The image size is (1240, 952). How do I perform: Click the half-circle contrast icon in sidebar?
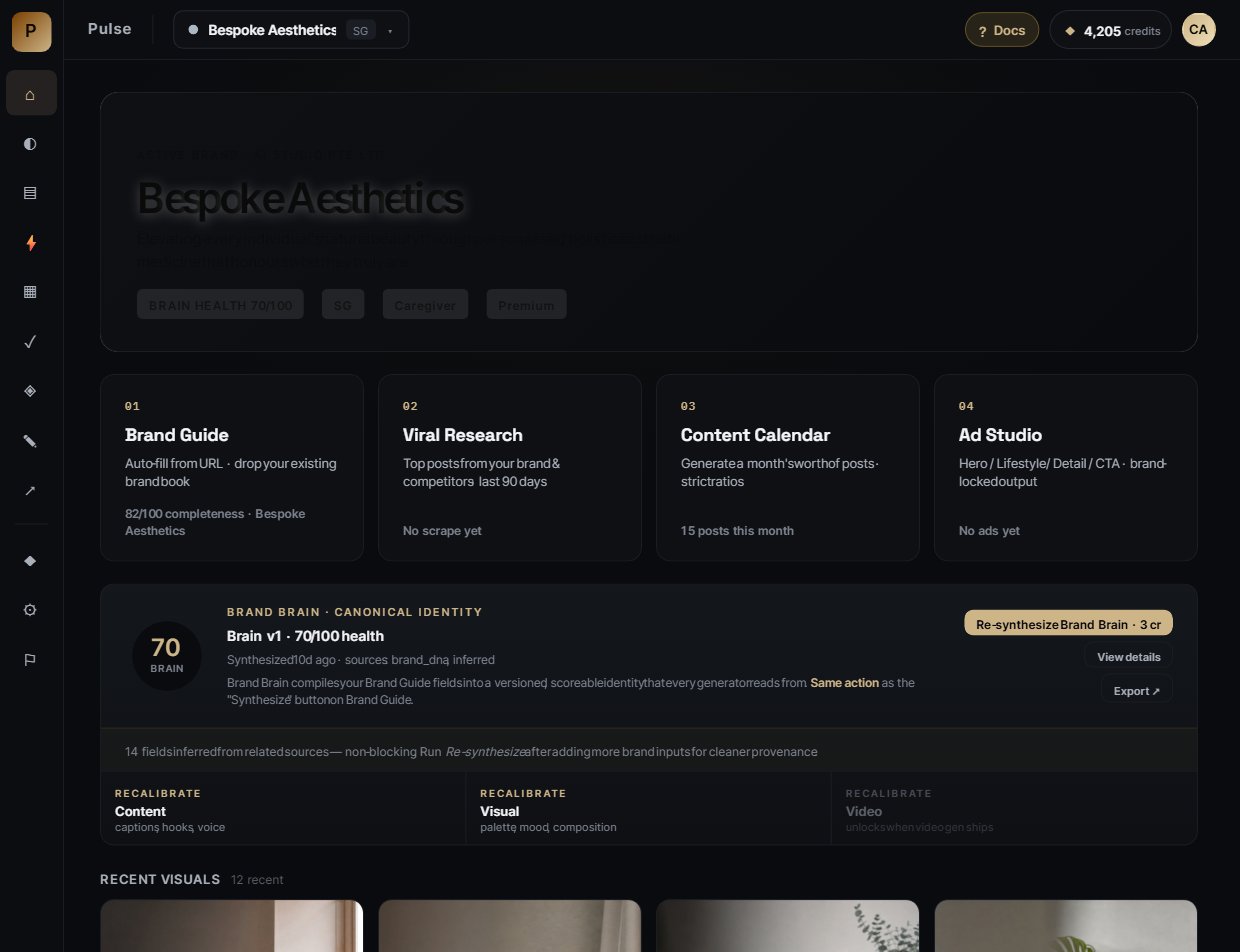(31, 143)
